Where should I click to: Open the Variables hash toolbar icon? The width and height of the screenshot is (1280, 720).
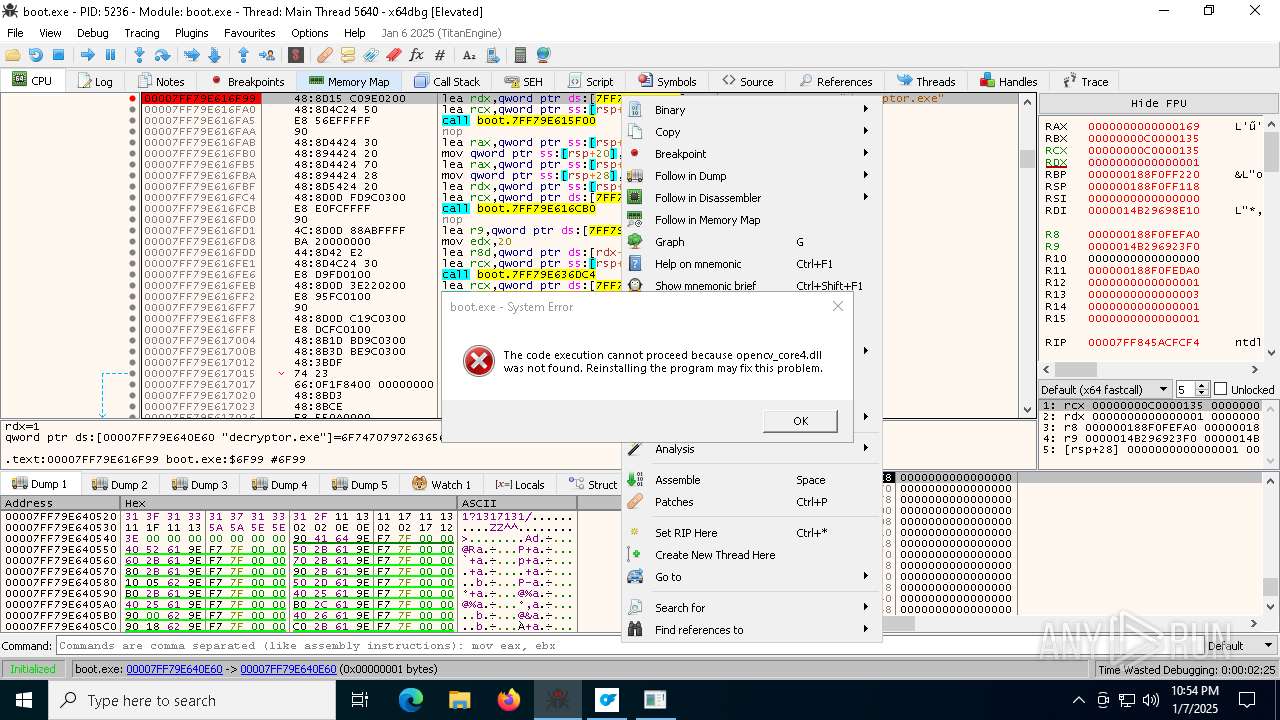click(439, 55)
